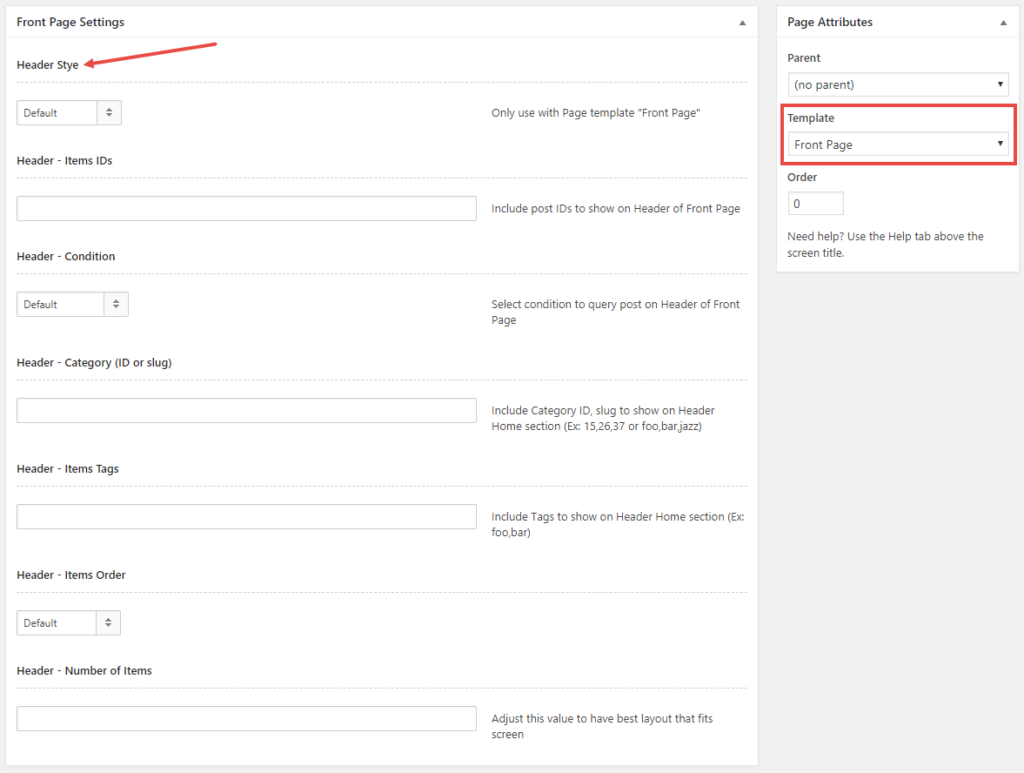The image size is (1024, 773).
Task: Collapse the Page Attributes panel
Action: pyautogui.click(x=1003, y=23)
